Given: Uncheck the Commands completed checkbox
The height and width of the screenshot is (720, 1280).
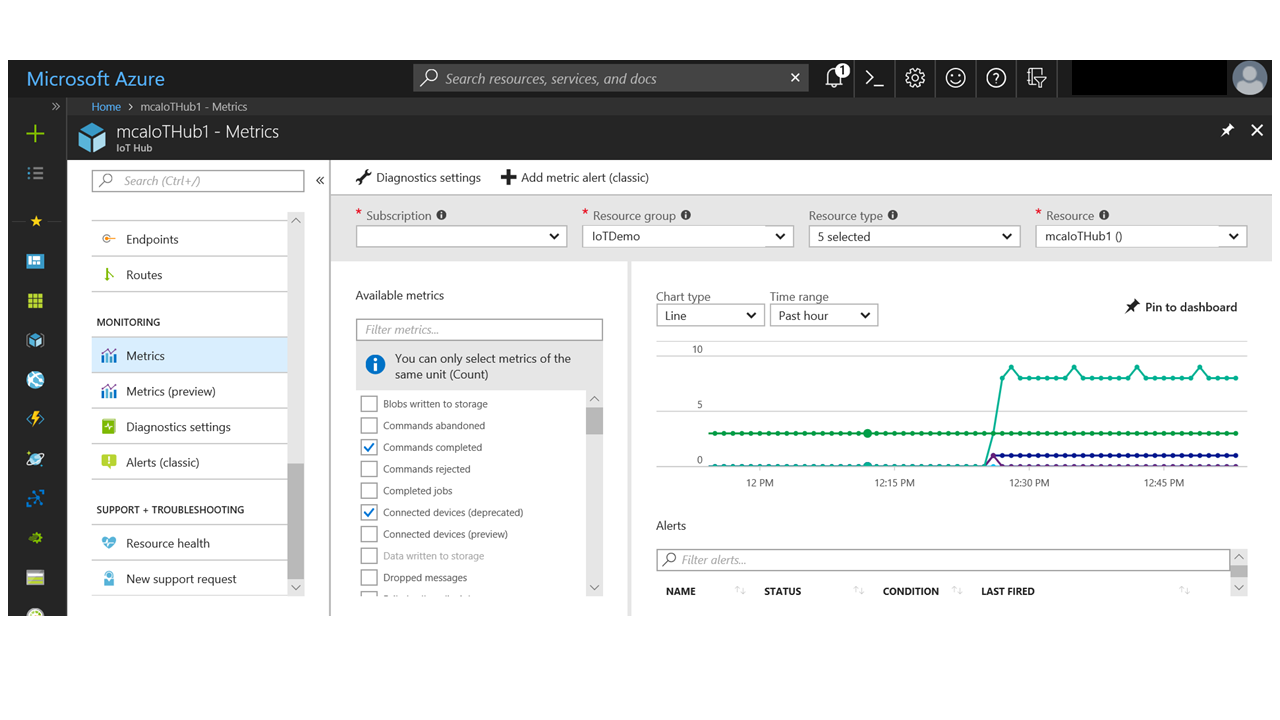Looking at the screenshot, I should coord(369,447).
